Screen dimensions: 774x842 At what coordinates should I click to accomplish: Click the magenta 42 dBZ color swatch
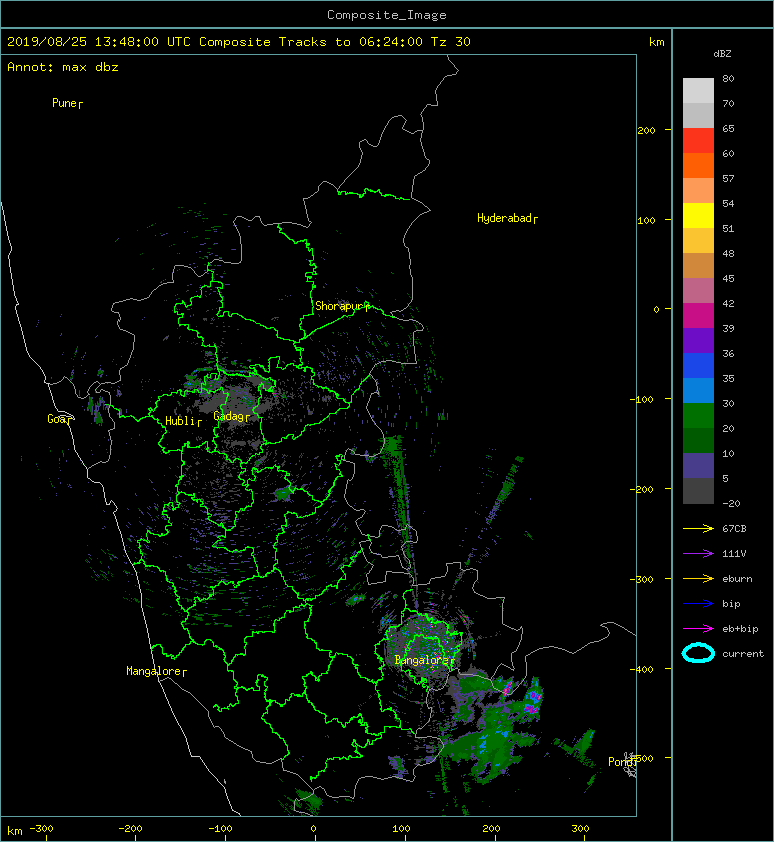click(x=698, y=316)
